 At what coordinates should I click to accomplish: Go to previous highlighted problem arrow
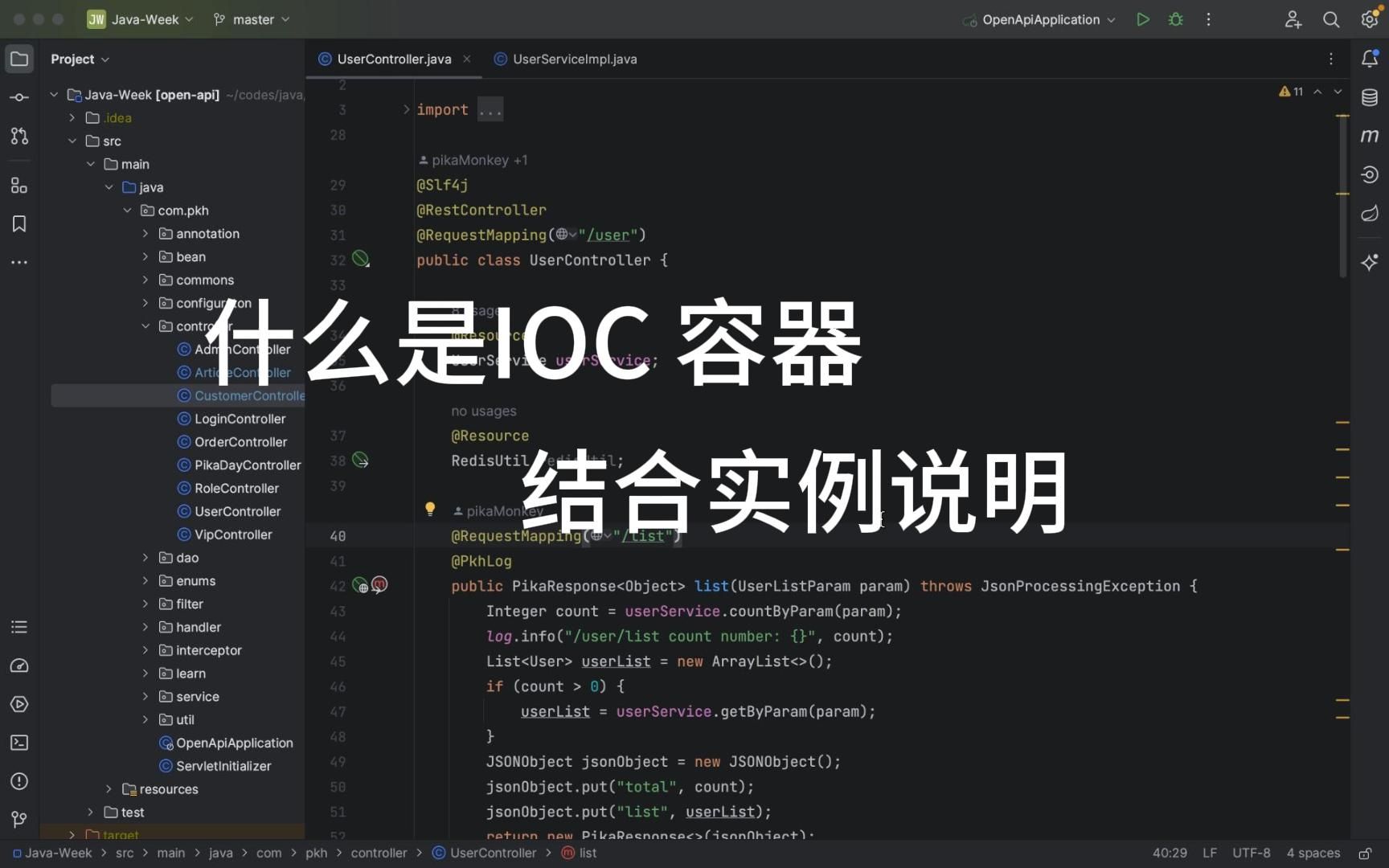click(1318, 92)
